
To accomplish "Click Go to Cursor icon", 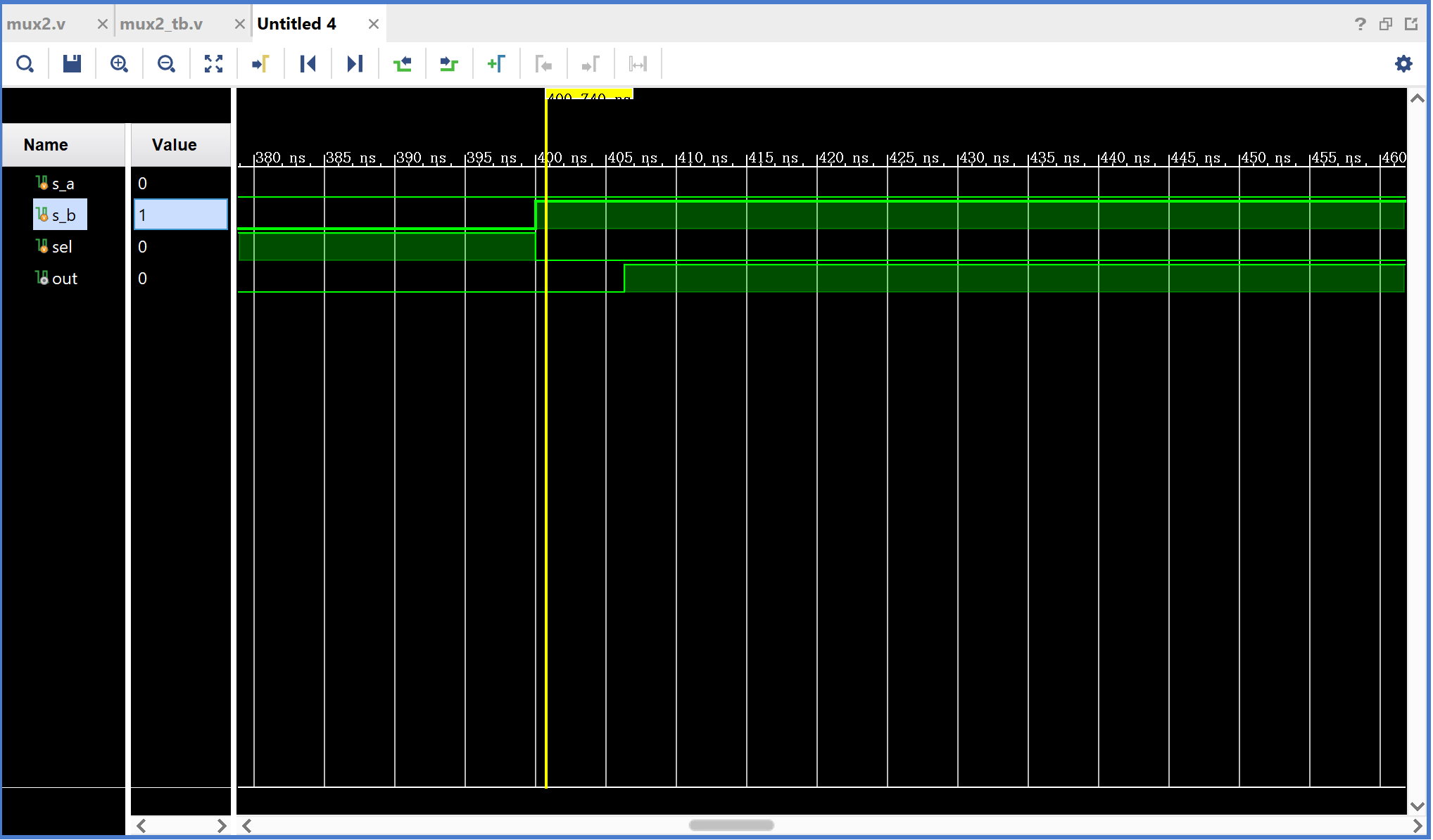I will point(260,64).
